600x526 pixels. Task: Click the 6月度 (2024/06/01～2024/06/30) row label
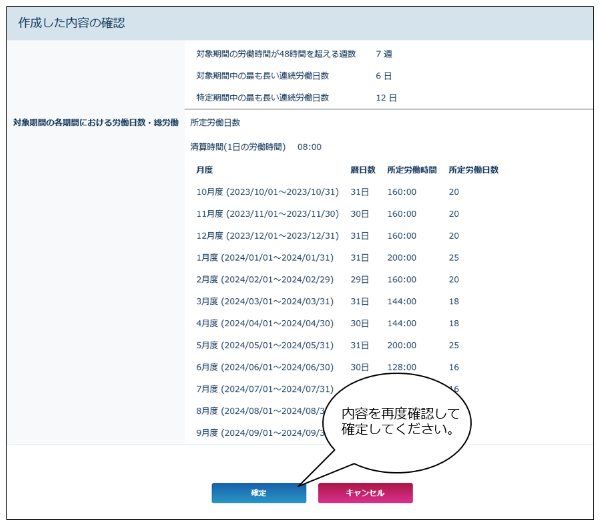[x=263, y=368]
